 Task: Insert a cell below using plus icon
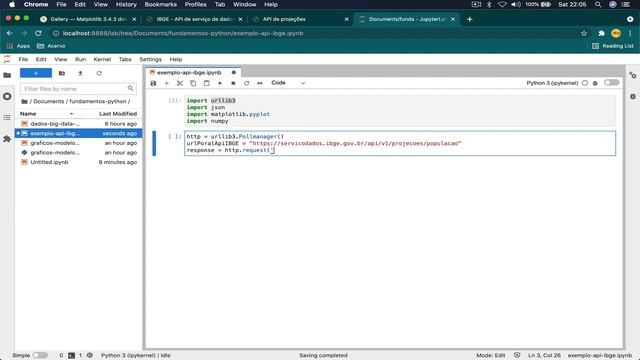(166, 83)
